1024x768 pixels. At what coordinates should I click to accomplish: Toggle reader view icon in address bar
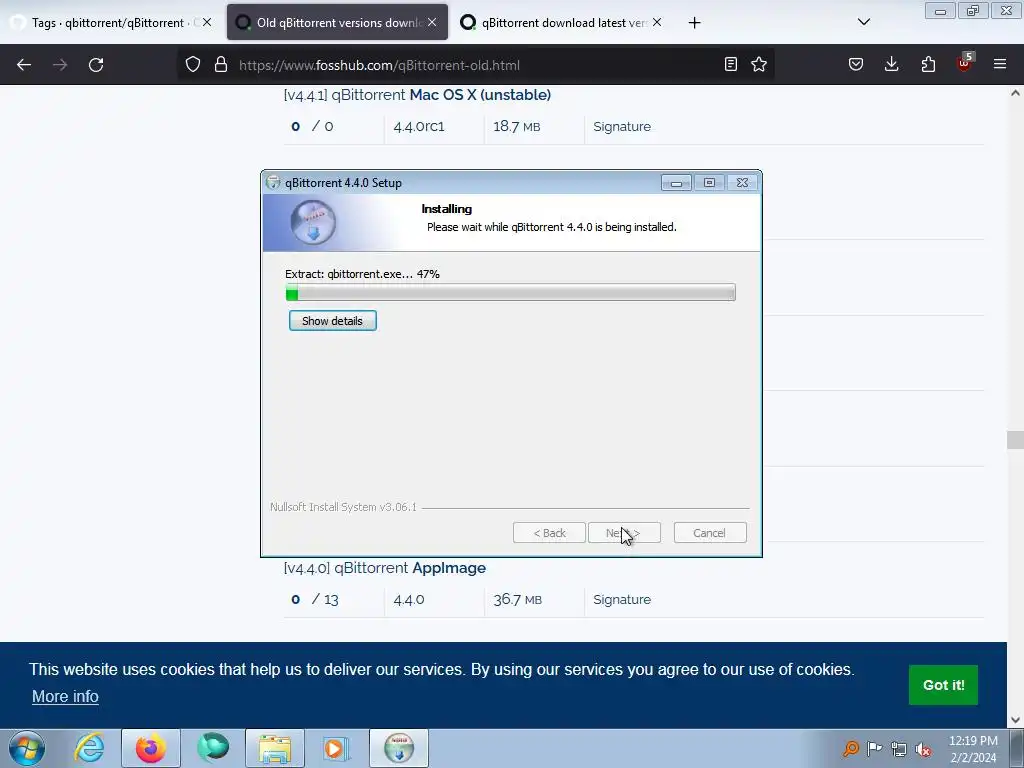click(x=731, y=64)
